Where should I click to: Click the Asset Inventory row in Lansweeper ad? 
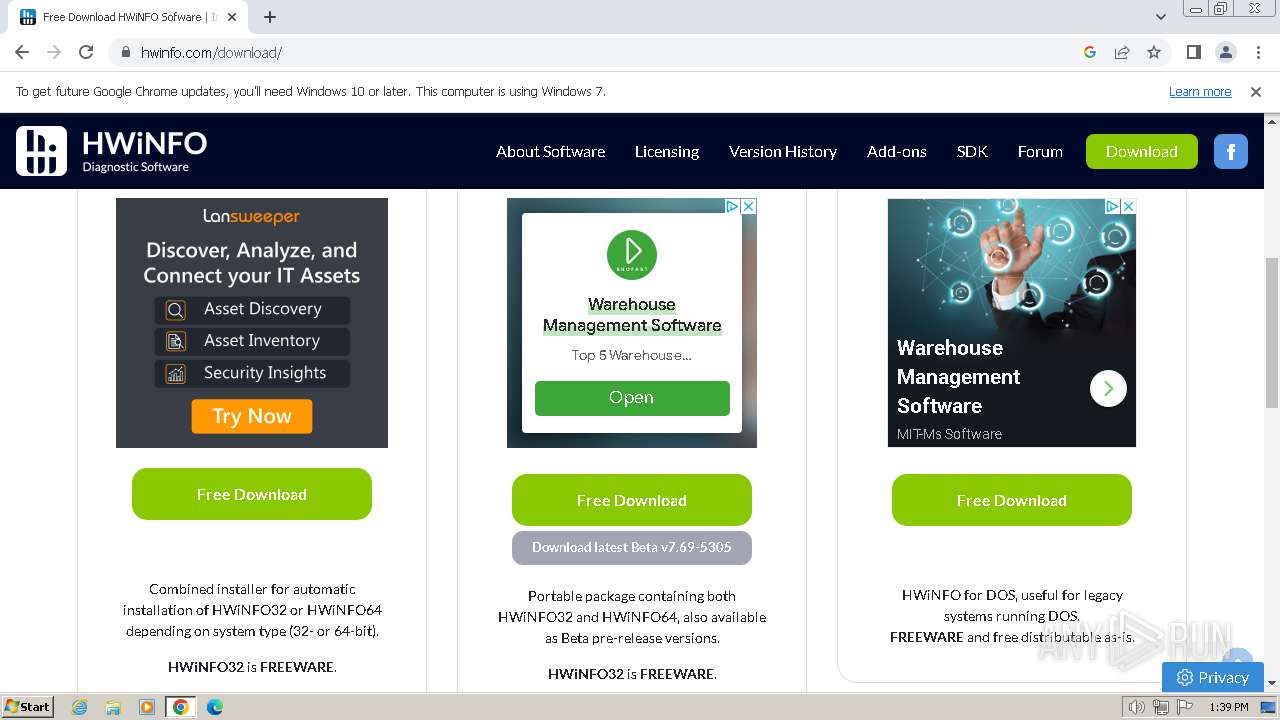click(252, 341)
